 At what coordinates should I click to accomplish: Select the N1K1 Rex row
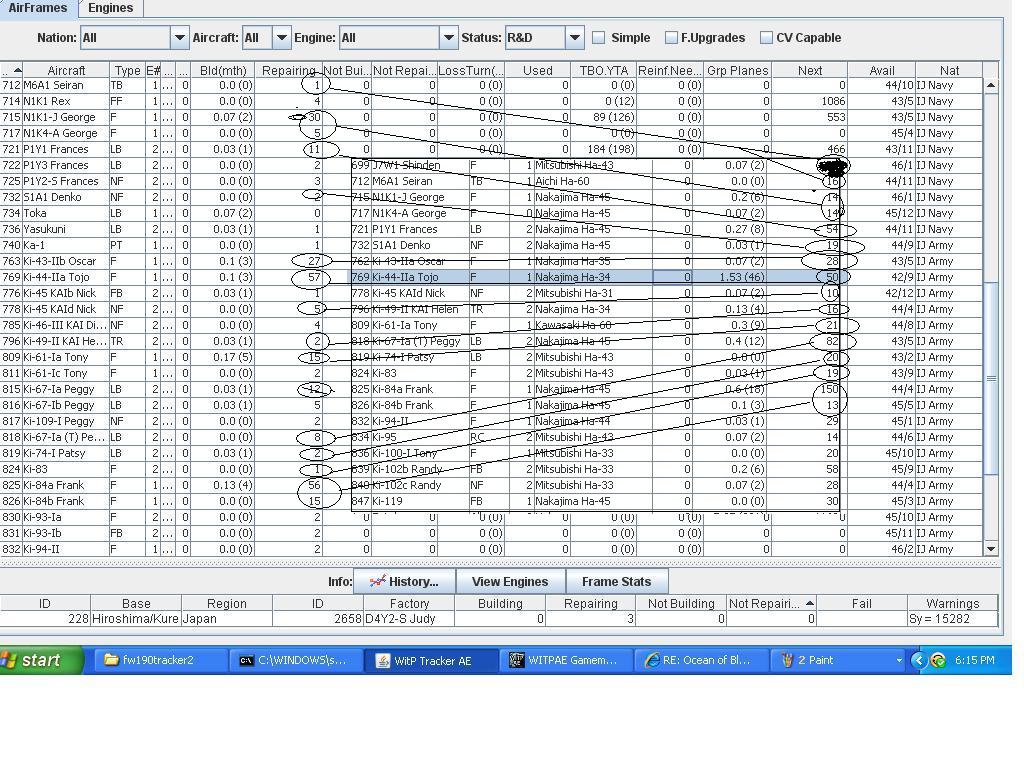[x=491, y=101]
